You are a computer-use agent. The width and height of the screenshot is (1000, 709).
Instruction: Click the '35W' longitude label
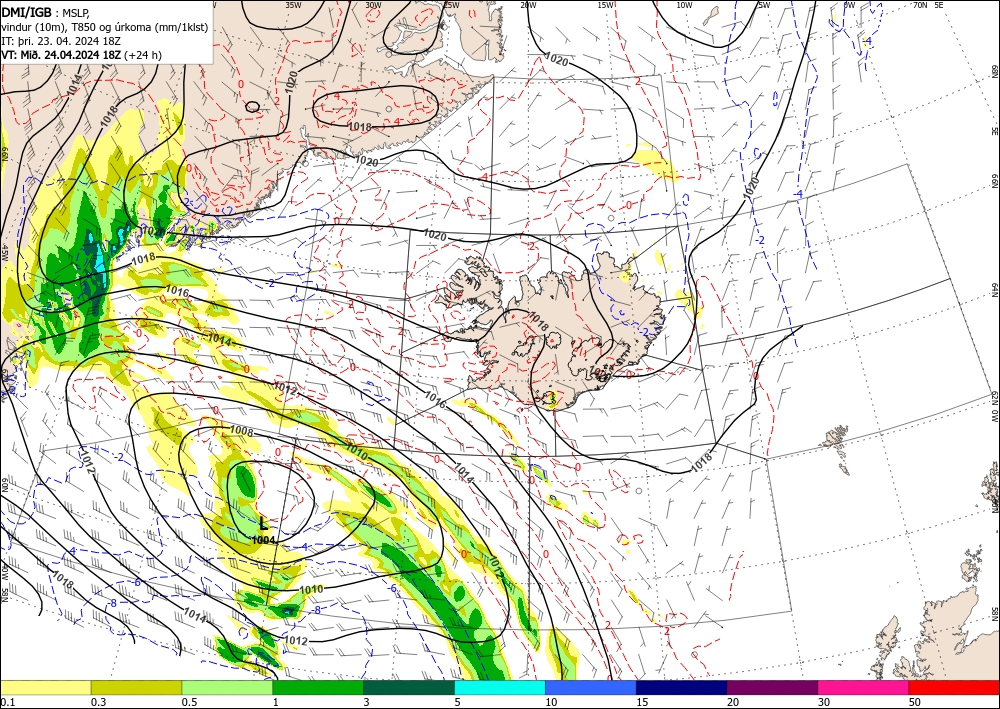coord(293,5)
